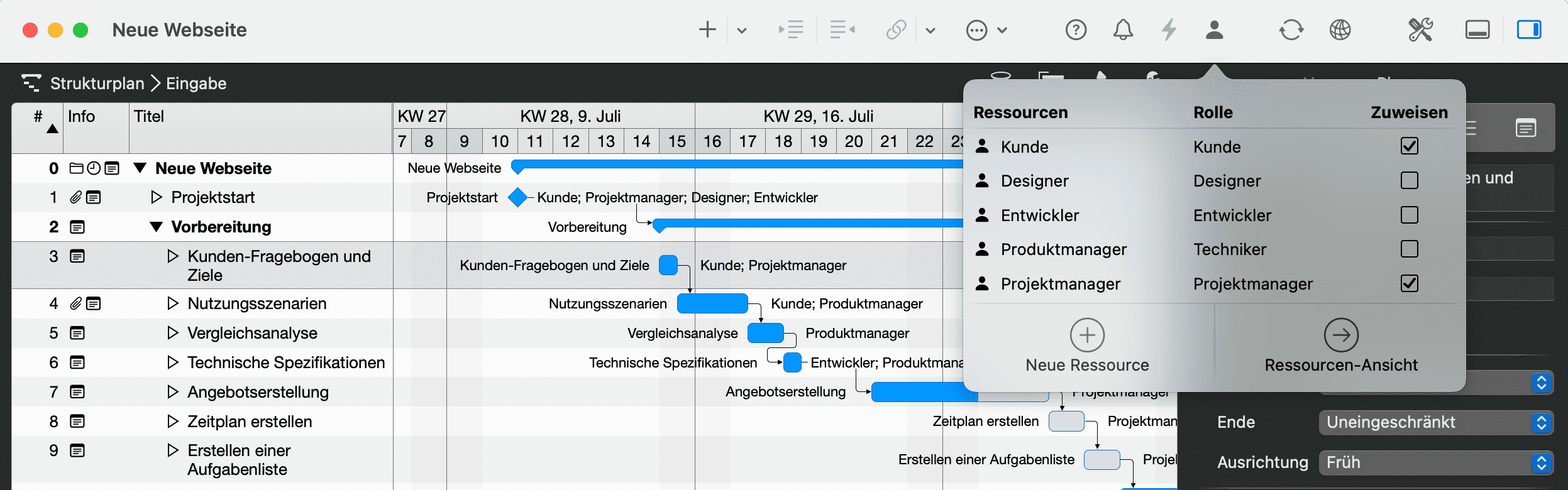Open Ressourcen-Ansicht from the popover
This screenshot has width=1568, height=490.
[x=1340, y=346]
